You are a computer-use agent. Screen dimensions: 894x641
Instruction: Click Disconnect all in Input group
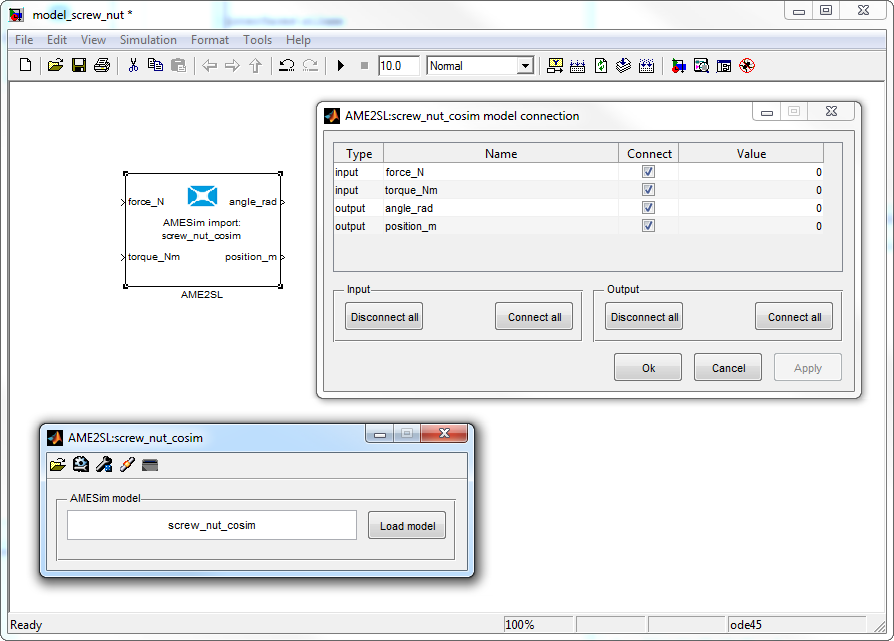384,317
